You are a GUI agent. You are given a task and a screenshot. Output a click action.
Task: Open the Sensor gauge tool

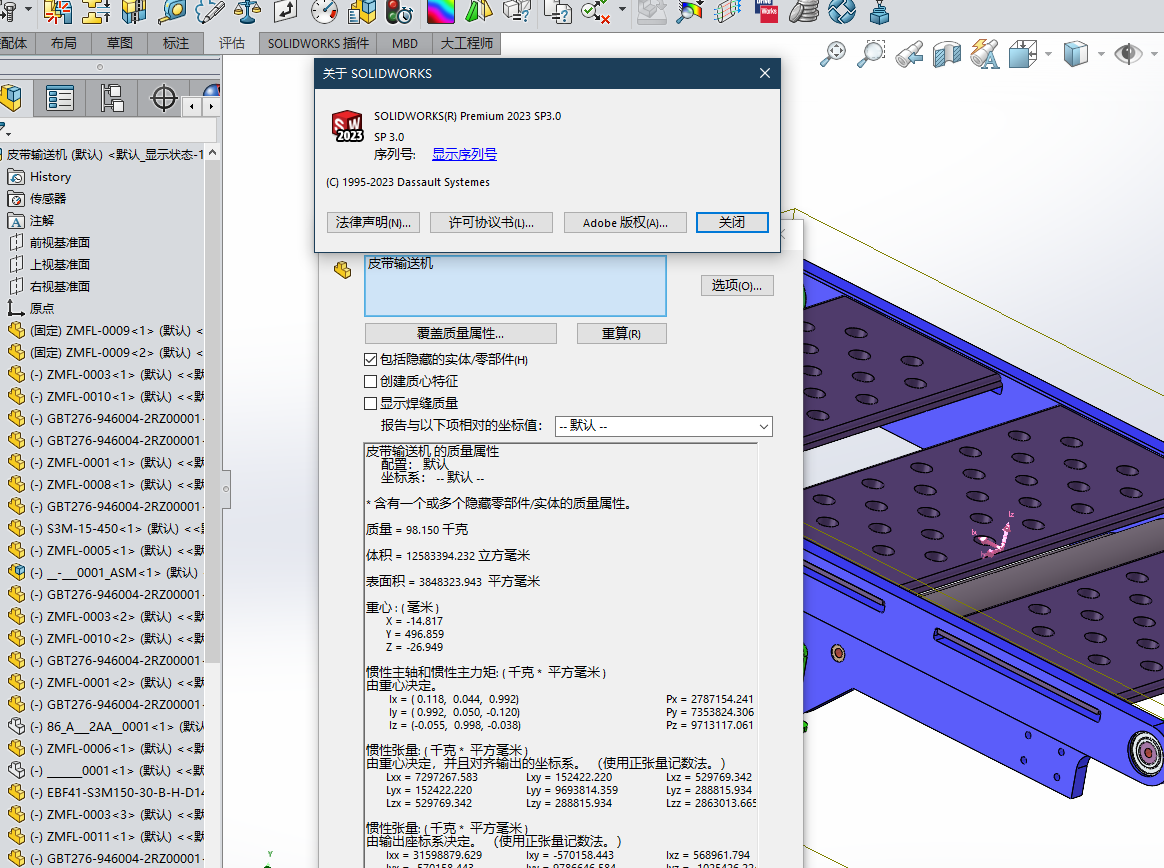pyautogui.click(x=324, y=11)
